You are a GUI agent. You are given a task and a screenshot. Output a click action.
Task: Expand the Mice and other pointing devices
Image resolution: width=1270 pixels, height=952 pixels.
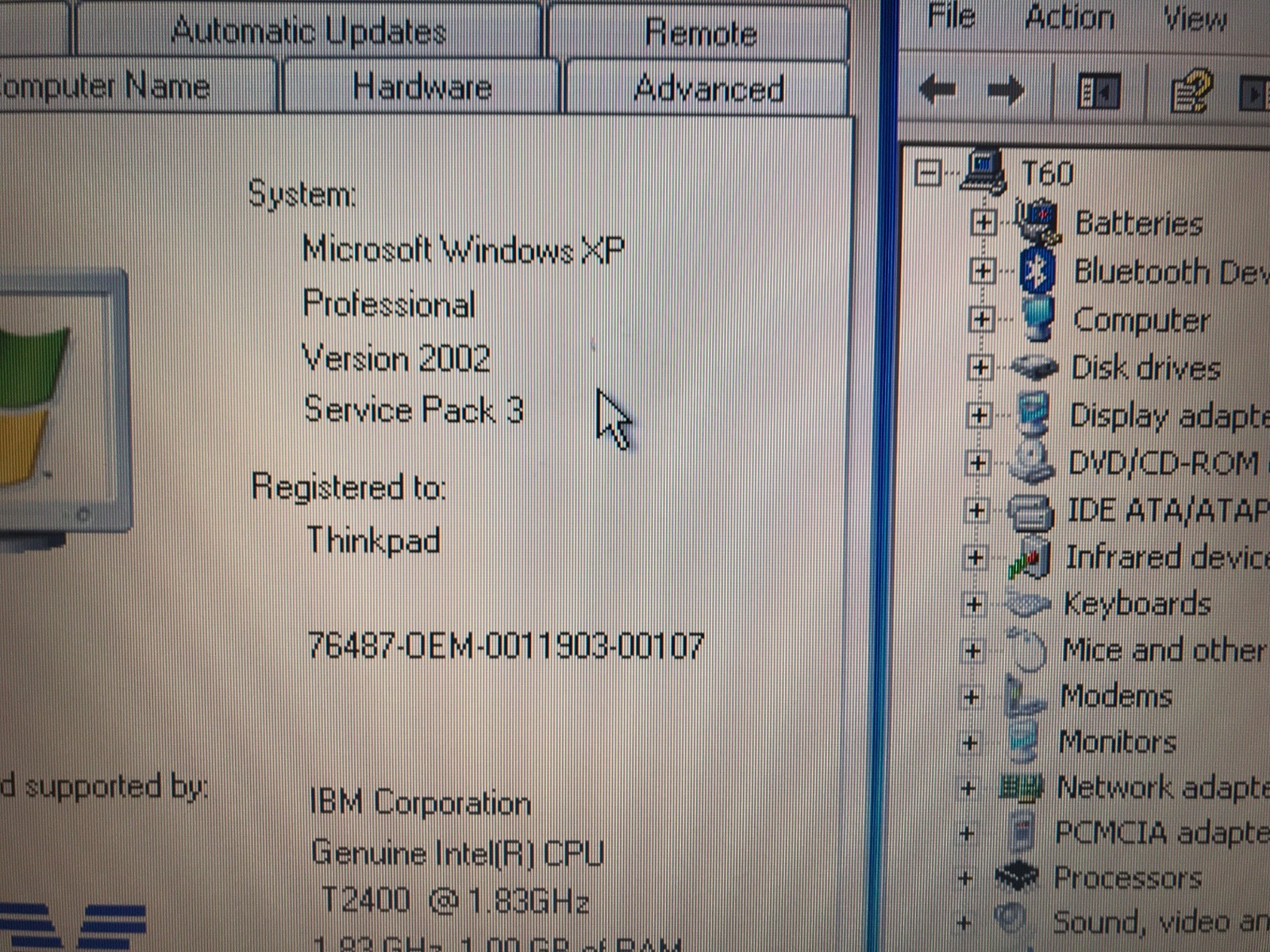pos(972,651)
